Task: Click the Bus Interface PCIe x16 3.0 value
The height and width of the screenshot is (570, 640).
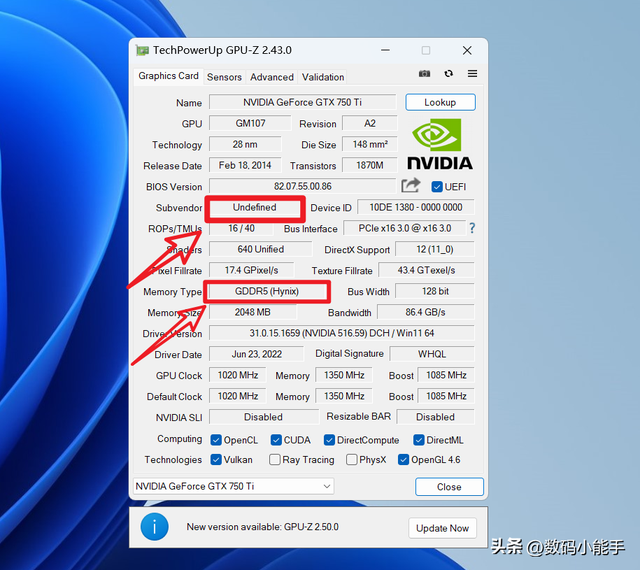Action: 404,228
